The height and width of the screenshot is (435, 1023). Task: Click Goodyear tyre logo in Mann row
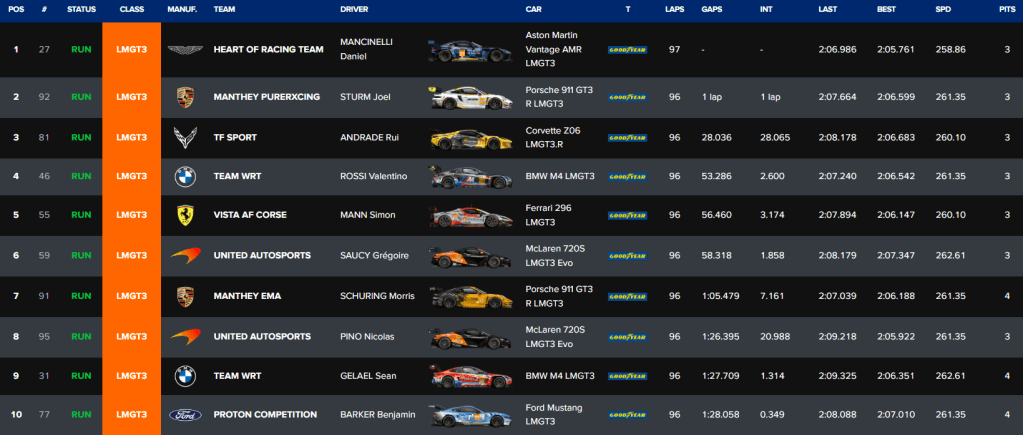[628, 215]
